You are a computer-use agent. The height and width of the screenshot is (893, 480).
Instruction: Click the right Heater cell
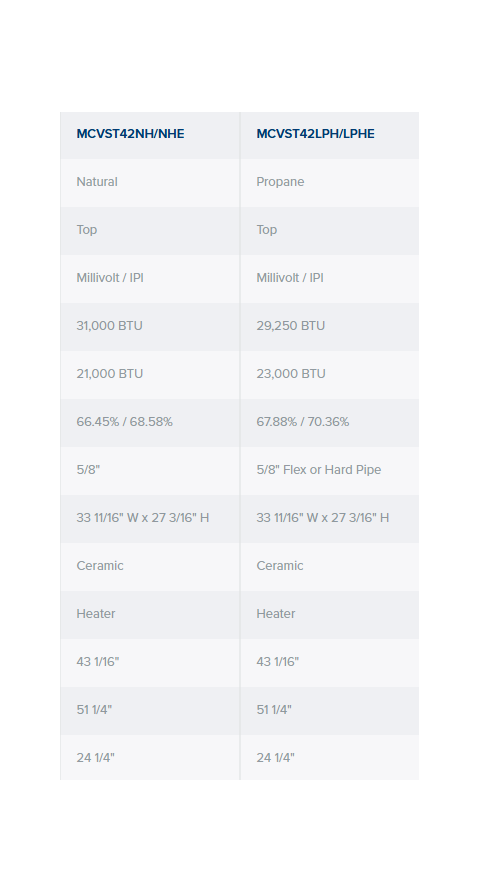pos(330,615)
